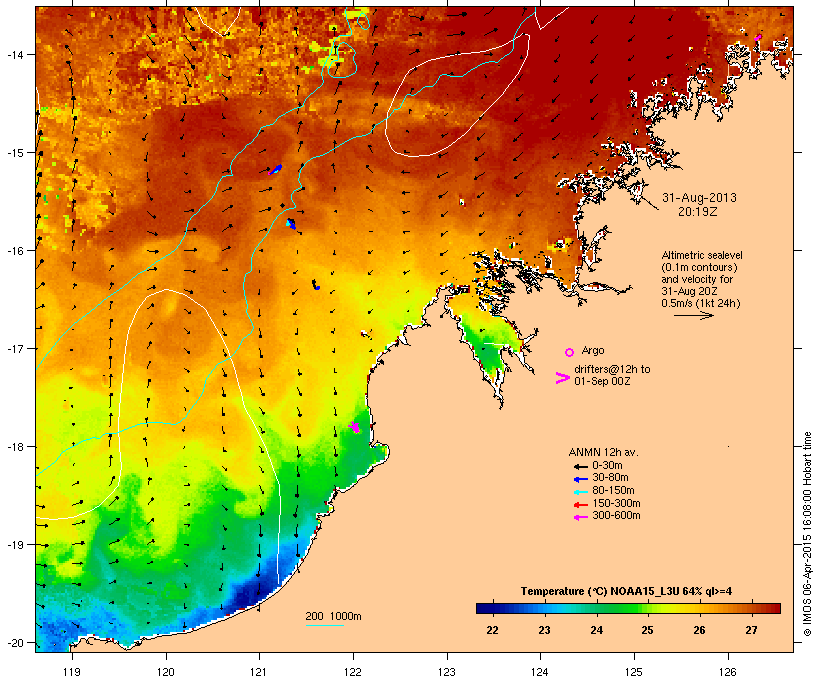Click the magenta 300-600m arrow legend symbol

(580, 517)
